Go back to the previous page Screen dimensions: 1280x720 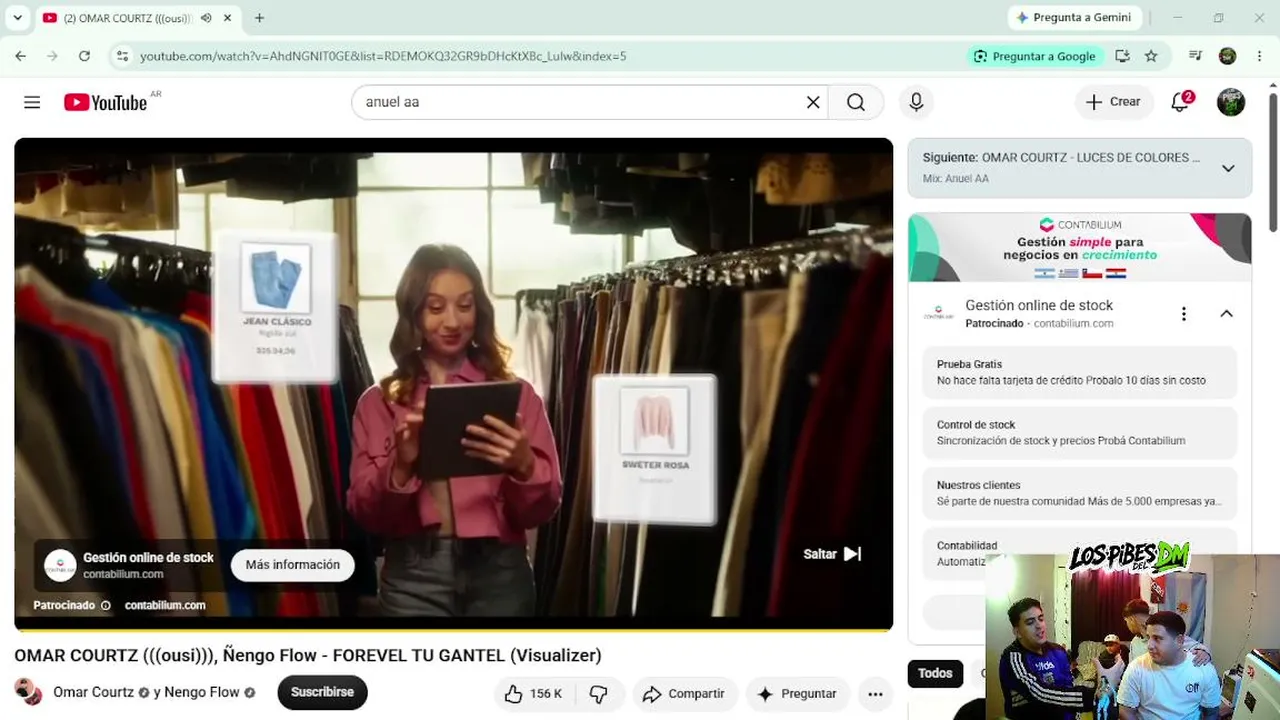[21, 56]
